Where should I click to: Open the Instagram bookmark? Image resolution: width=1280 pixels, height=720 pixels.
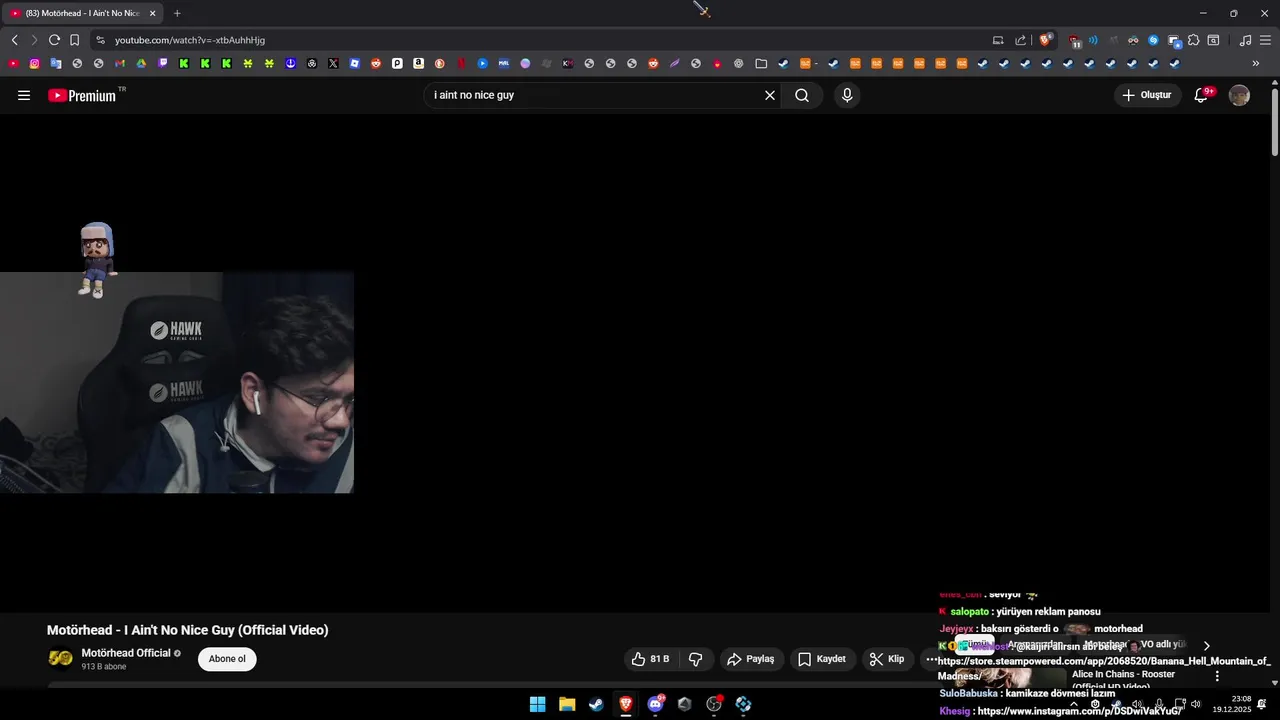tap(34, 63)
